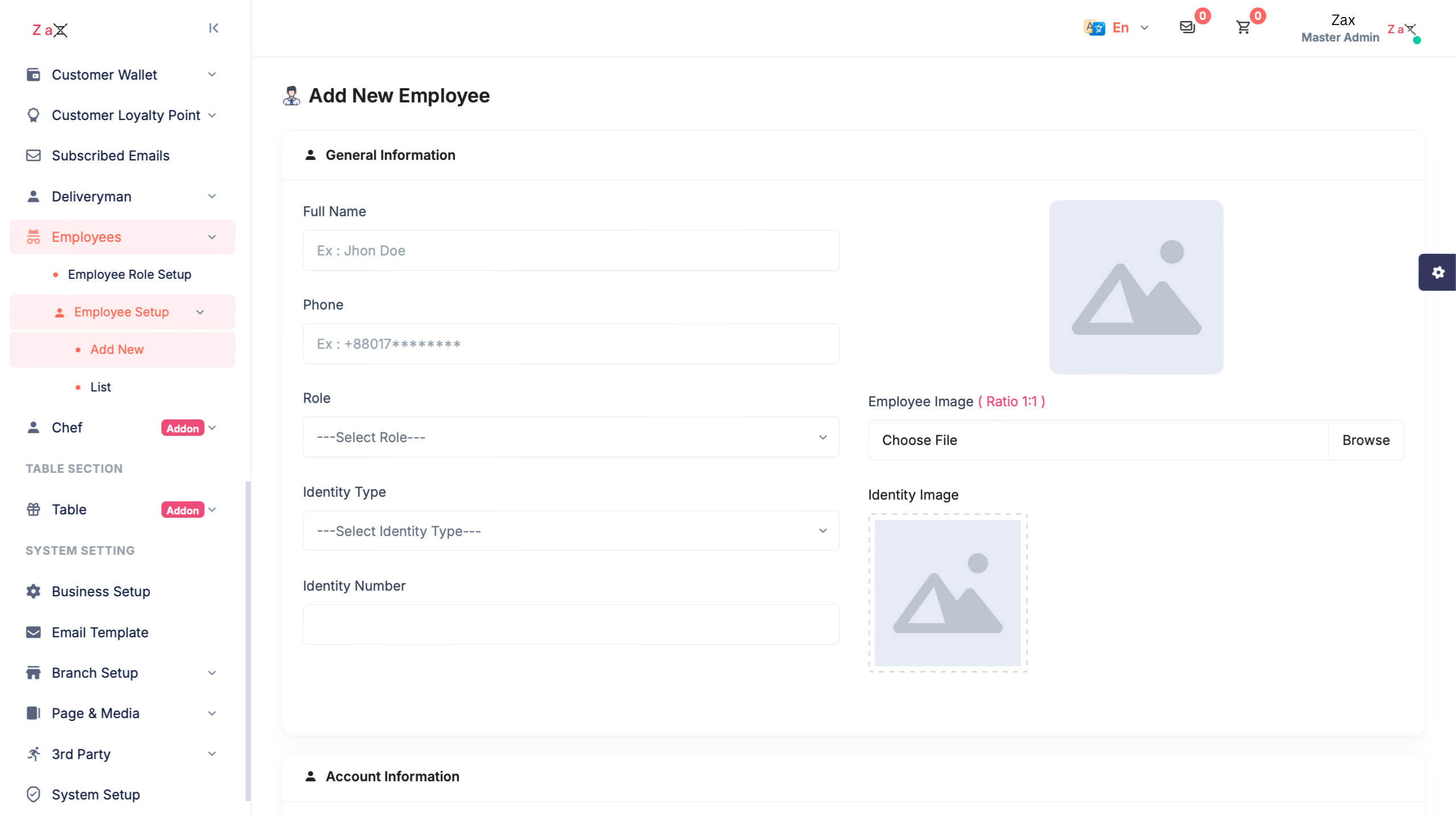Click Browse button for employee image

coord(1365,440)
